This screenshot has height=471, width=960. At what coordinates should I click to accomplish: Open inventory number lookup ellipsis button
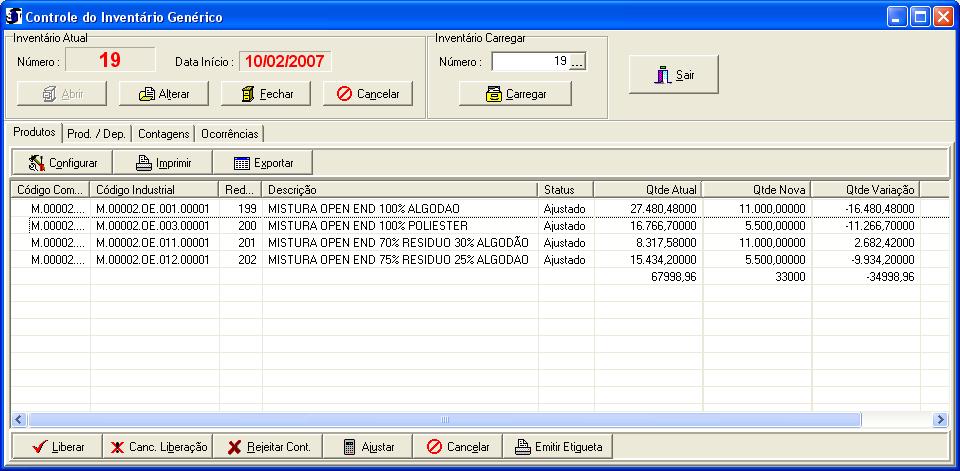click(x=577, y=62)
